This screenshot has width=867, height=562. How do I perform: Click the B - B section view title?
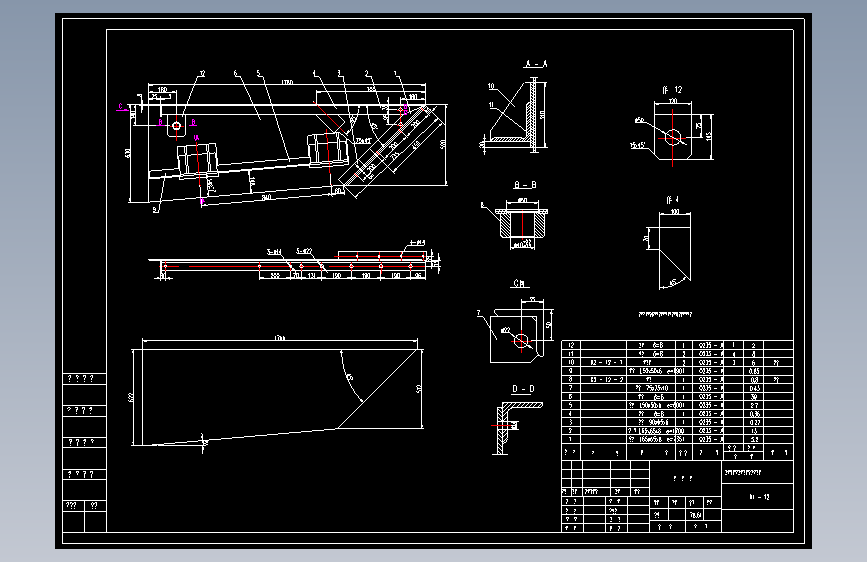[x=525, y=185]
